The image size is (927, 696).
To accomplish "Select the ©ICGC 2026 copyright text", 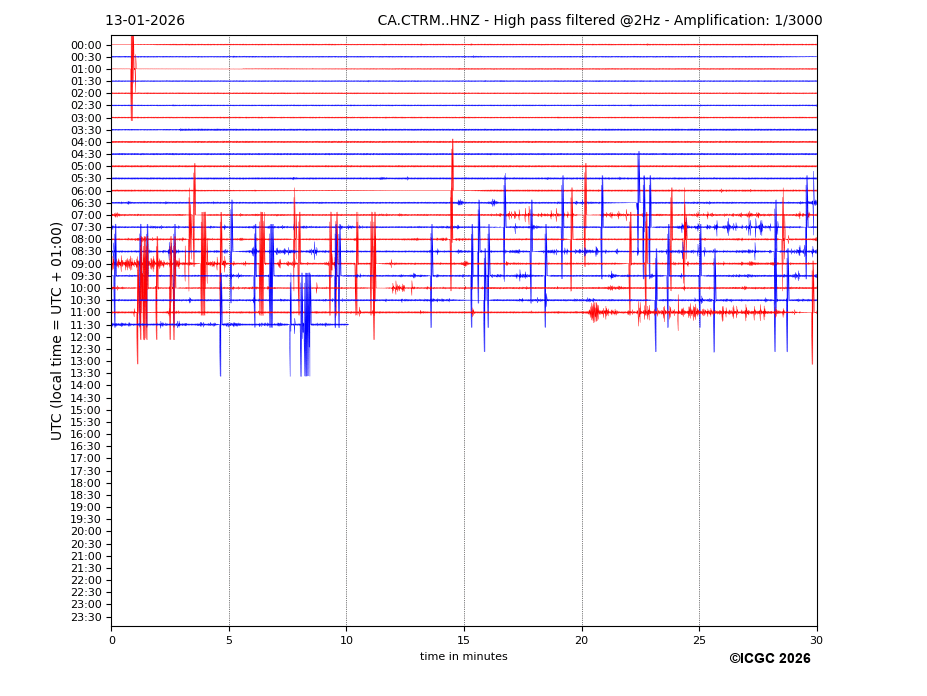I will tap(769, 659).
